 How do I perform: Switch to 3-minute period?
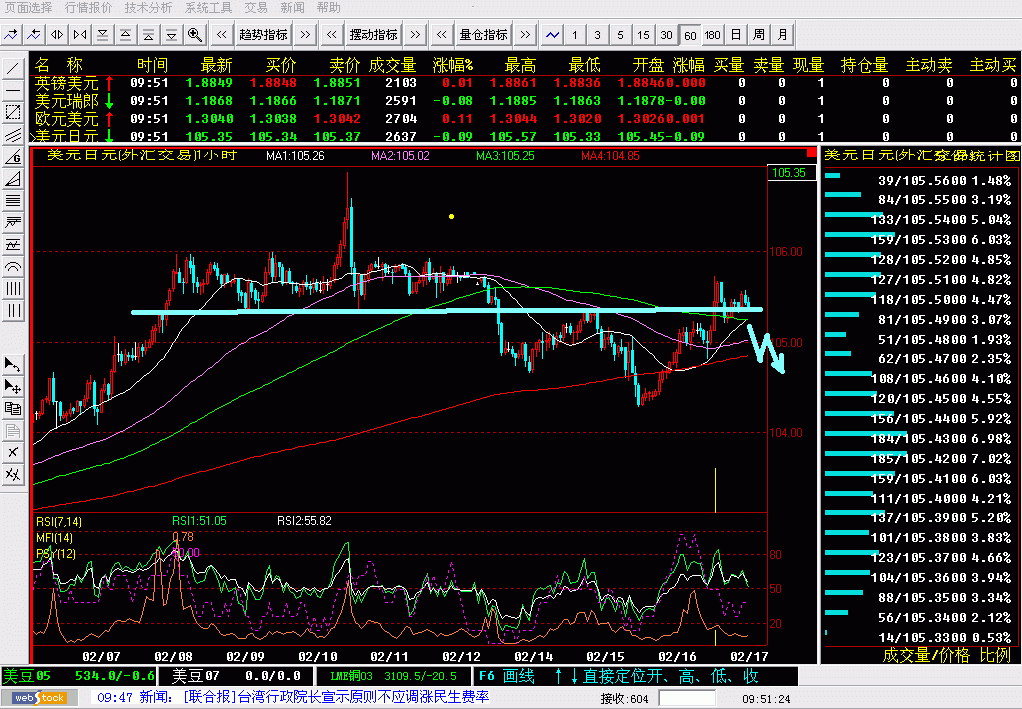click(597, 35)
